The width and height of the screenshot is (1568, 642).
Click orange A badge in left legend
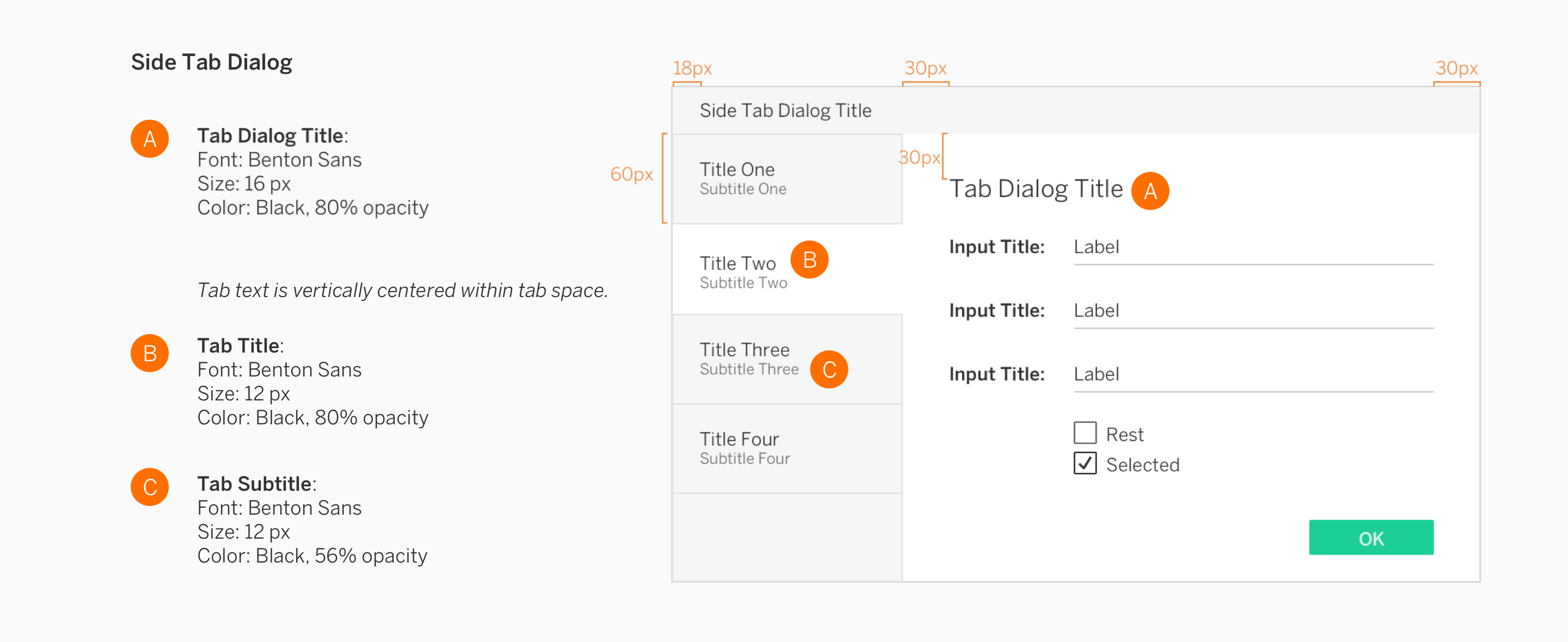(x=150, y=139)
